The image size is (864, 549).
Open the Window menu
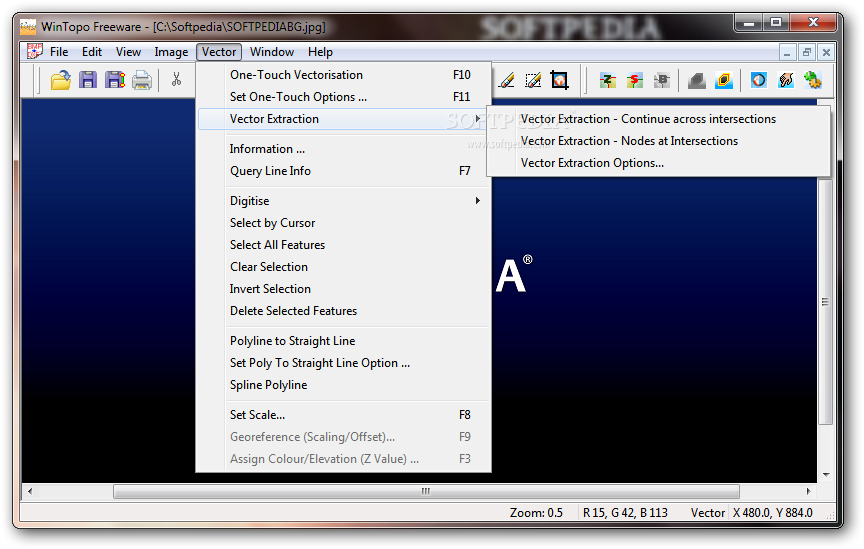click(272, 52)
